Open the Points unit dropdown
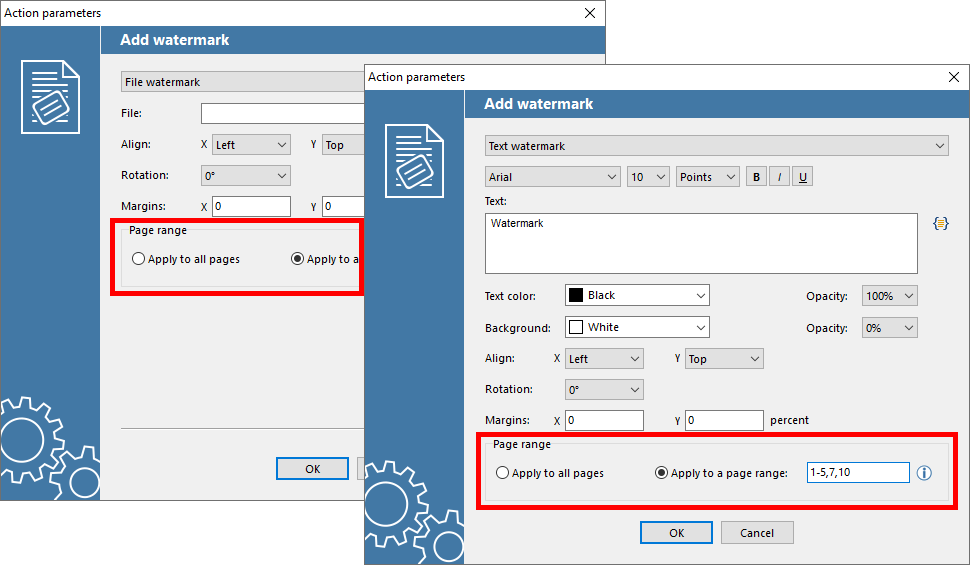Screen dimensions: 970x565 click(707, 177)
